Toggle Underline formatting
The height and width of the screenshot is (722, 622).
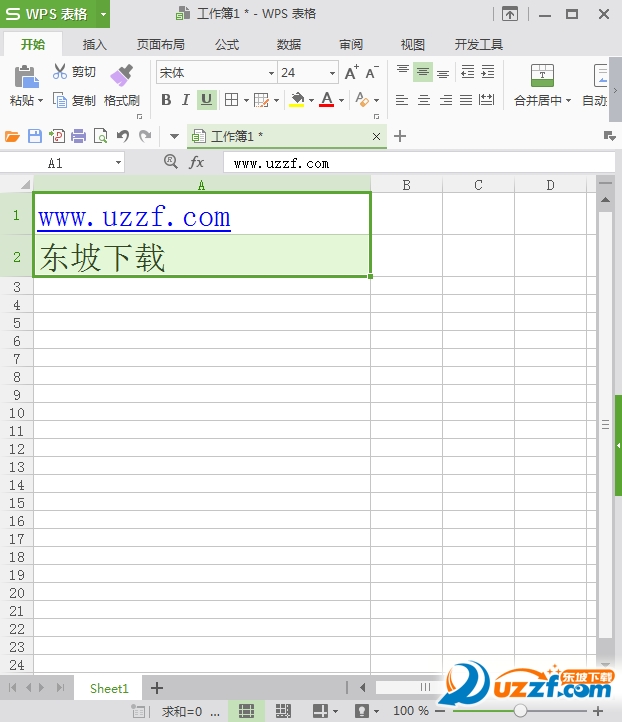(206, 100)
